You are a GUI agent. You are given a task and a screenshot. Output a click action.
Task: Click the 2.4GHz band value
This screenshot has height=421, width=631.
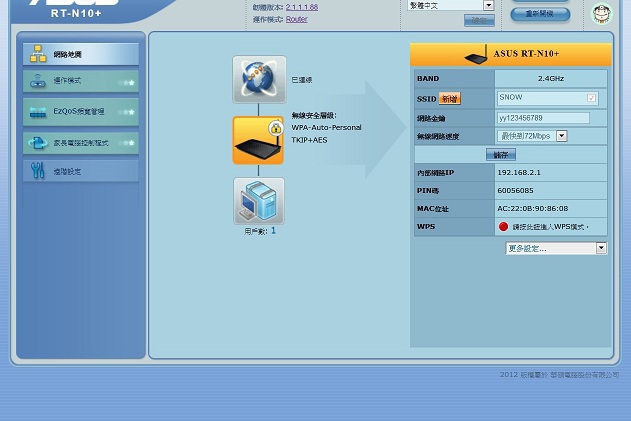(551, 78)
